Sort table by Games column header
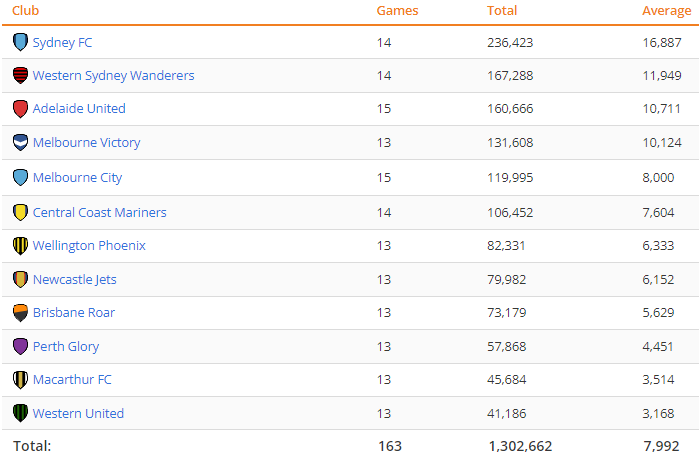This screenshot has width=699, height=462. point(397,11)
